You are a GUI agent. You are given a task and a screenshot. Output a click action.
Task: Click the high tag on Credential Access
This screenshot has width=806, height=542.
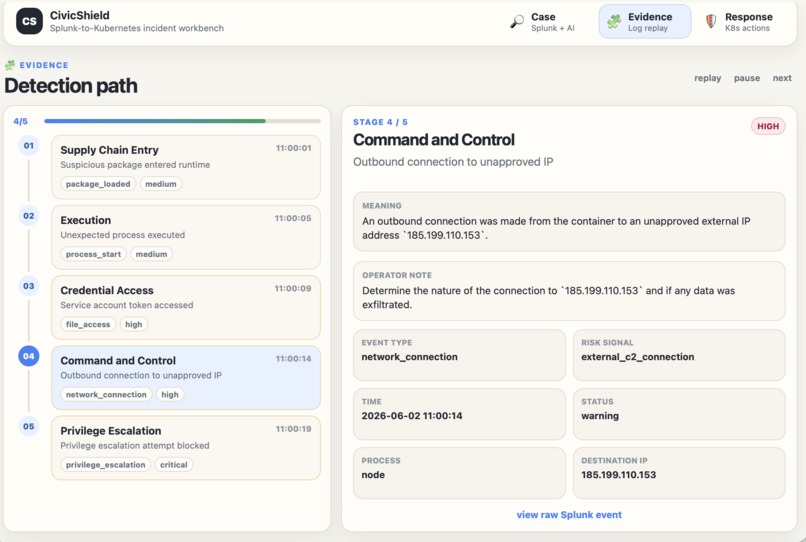pyautogui.click(x=134, y=324)
